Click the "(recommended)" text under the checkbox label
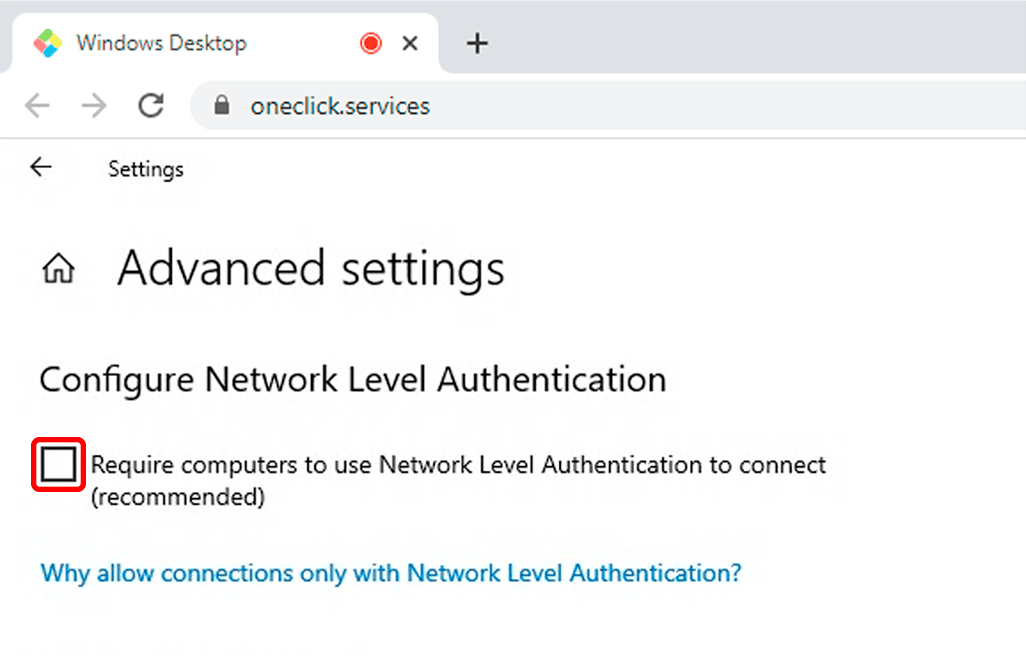 (x=178, y=497)
